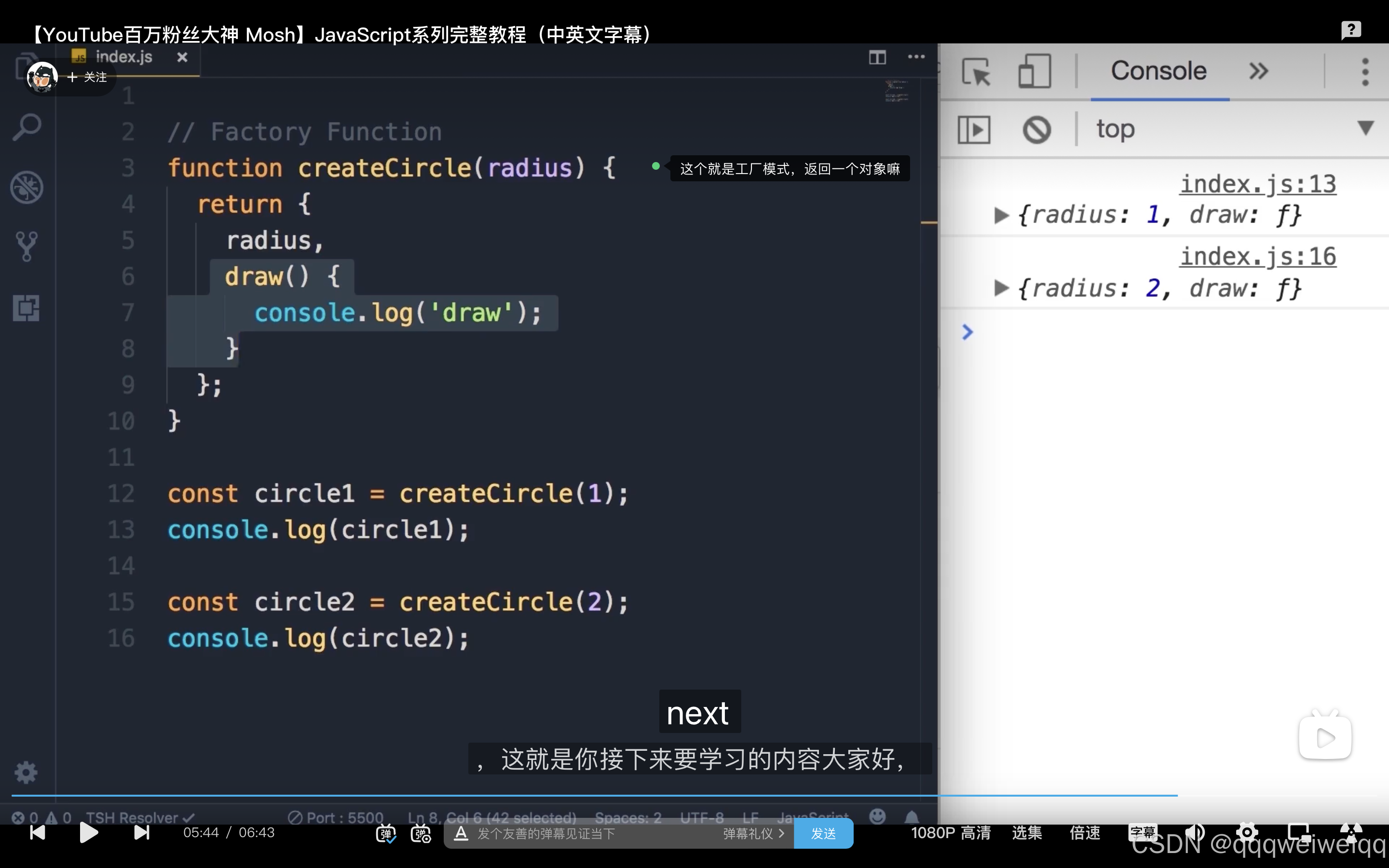1389x868 pixels.
Task: Switch to the Console tab
Action: 1159,71
